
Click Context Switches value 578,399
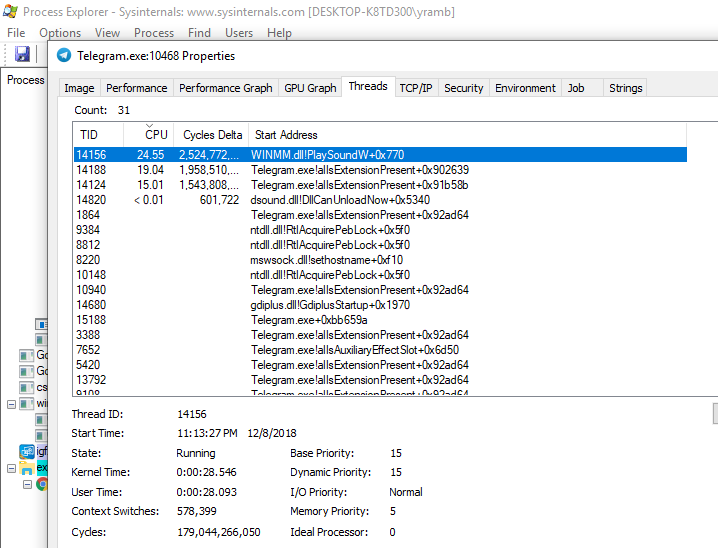pos(197,511)
